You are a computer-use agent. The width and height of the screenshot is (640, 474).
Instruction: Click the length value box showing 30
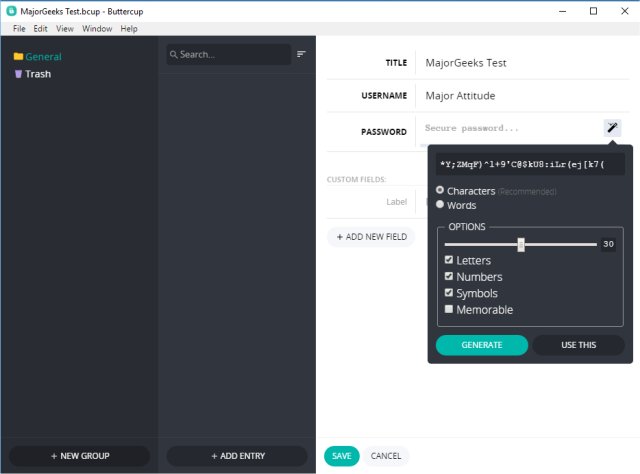[608, 244]
